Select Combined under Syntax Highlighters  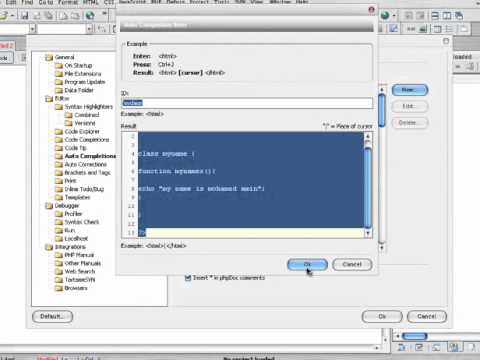87,115
